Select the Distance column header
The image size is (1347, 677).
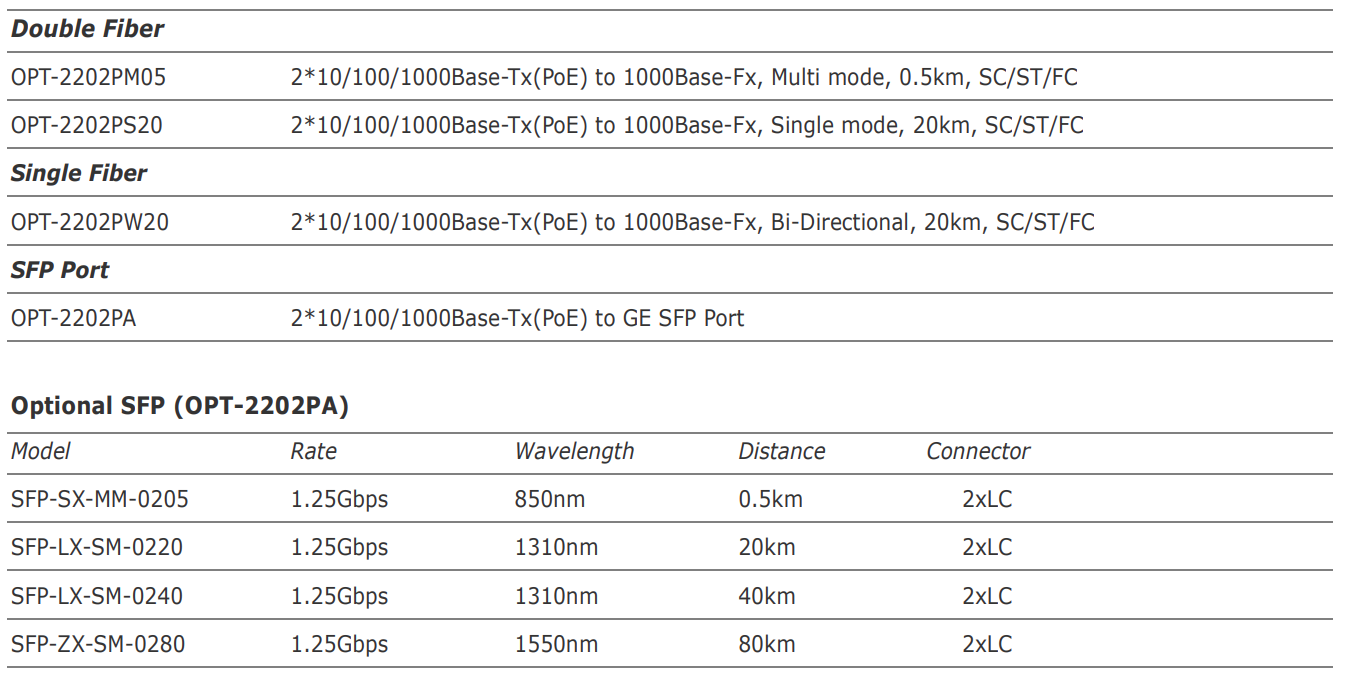pos(781,451)
